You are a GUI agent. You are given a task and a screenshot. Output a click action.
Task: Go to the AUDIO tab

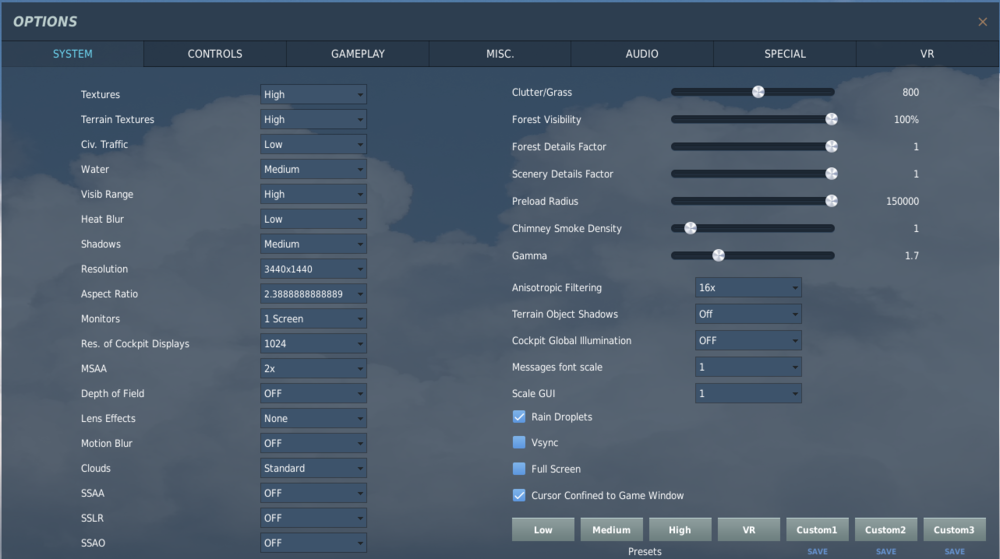[x=642, y=54]
